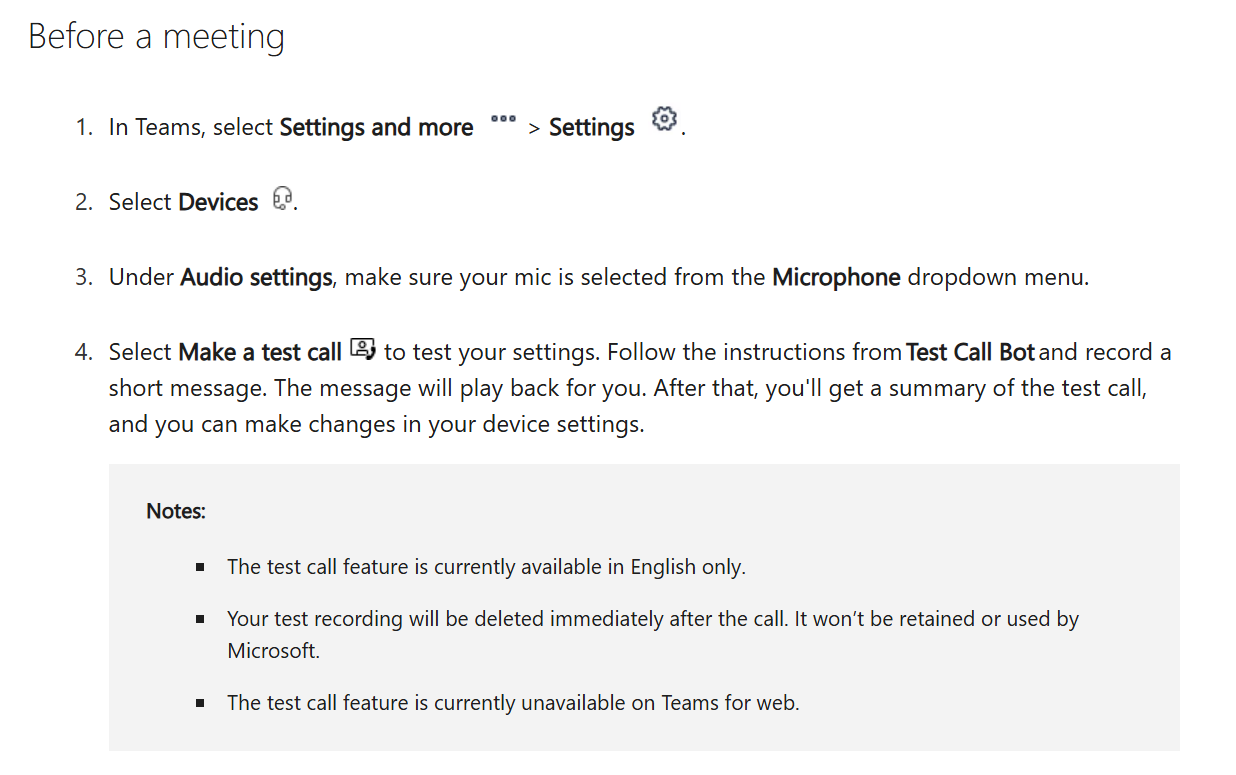Viewport: 1236px width, 775px height.
Task: Click the bold 'Microphone' text
Action: click(x=836, y=277)
